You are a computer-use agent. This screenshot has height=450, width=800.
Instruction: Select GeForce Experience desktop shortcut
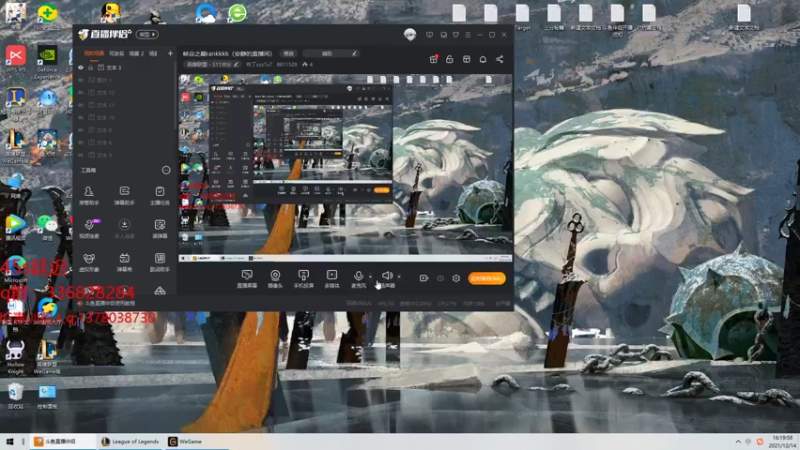pos(47,63)
